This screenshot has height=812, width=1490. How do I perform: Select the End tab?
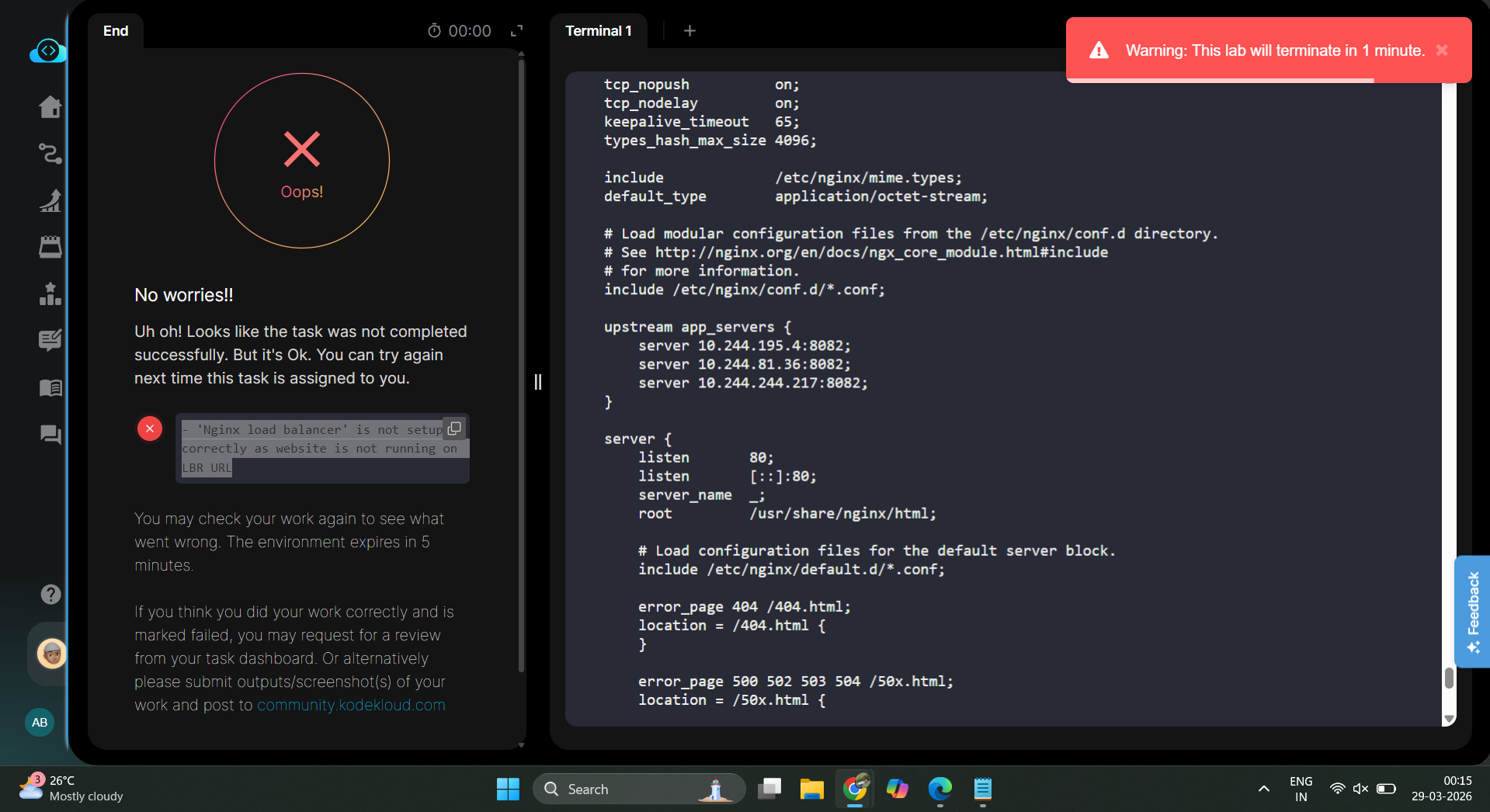pyautogui.click(x=116, y=31)
